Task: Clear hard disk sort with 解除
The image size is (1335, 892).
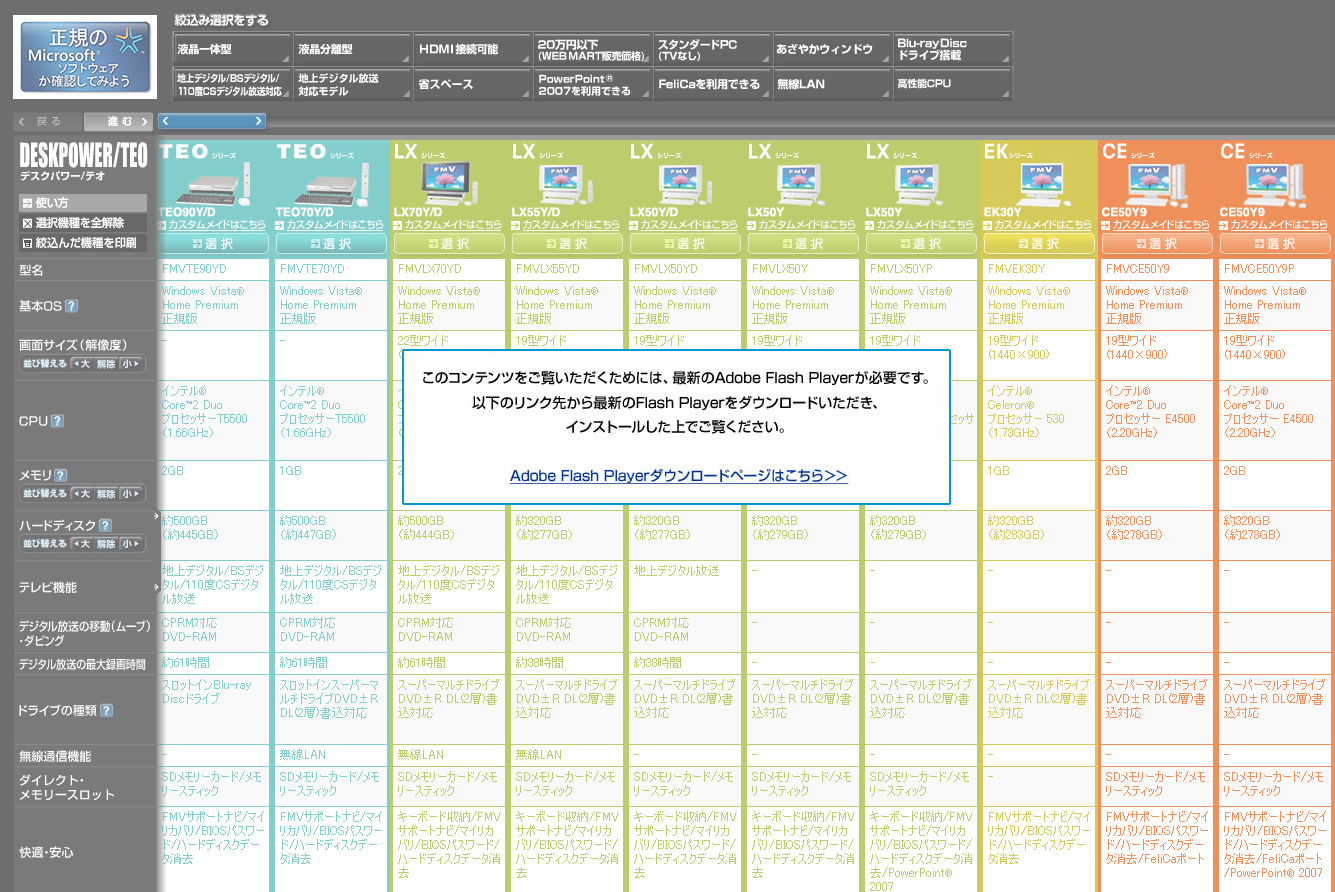Action: (106, 544)
